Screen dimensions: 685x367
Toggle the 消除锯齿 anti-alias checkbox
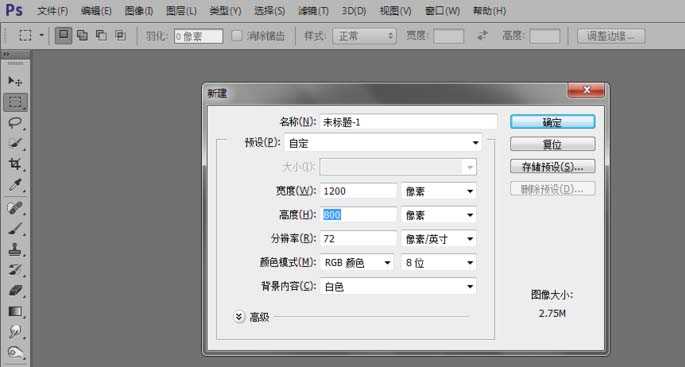pyautogui.click(x=236, y=35)
